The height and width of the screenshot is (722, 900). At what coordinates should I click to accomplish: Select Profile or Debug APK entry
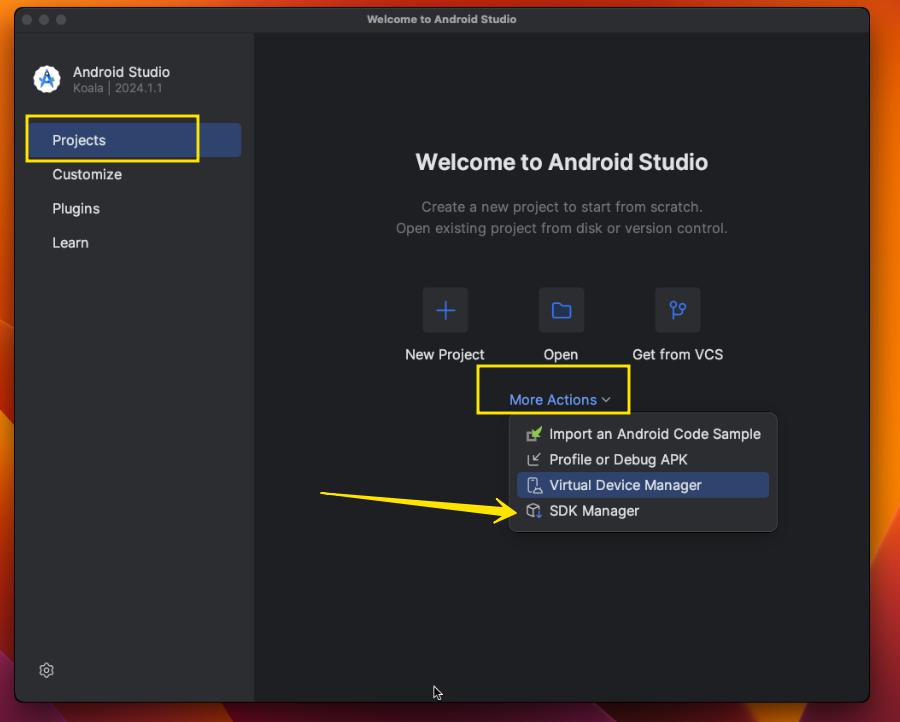(643, 460)
